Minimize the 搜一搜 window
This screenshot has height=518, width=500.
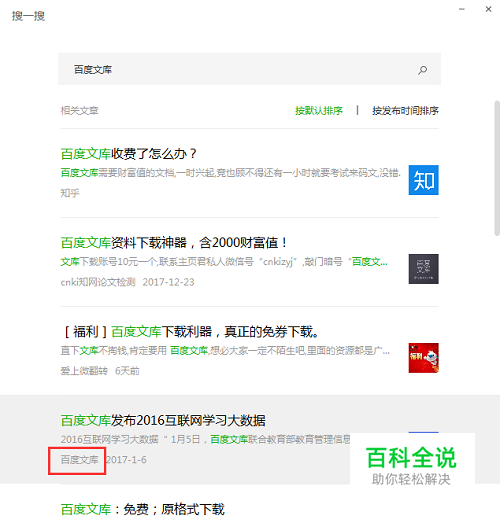[462, 9]
